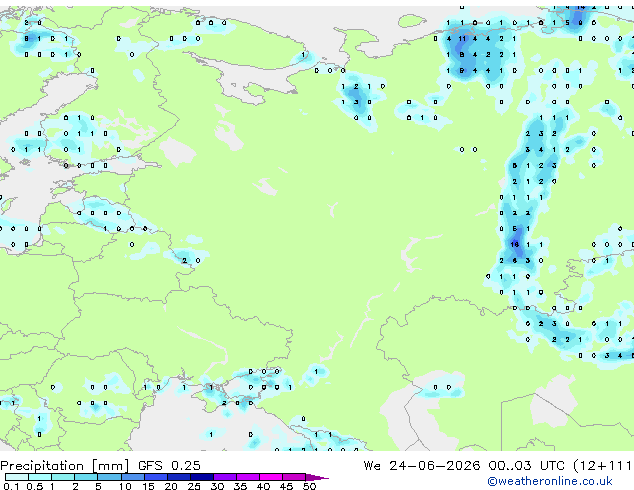The width and height of the screenshot is (634, 490).
Task: Click the above-50 mm legend arrow tip
Action: point(317,477)
